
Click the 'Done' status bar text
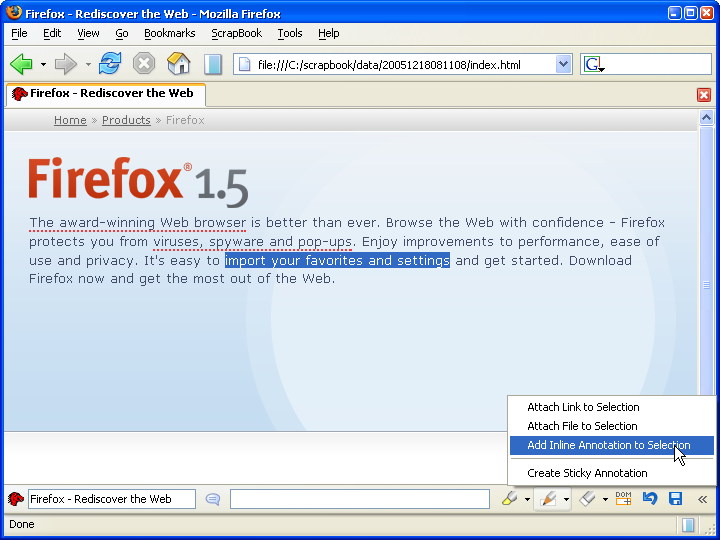[22, 524]
